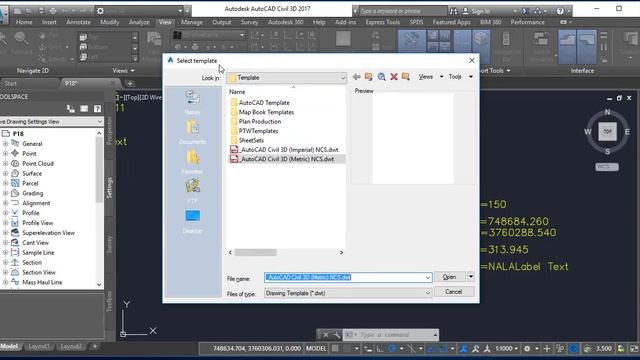
Task: Toggle the infer constraints icon in status bar
Action: point(368,349)
